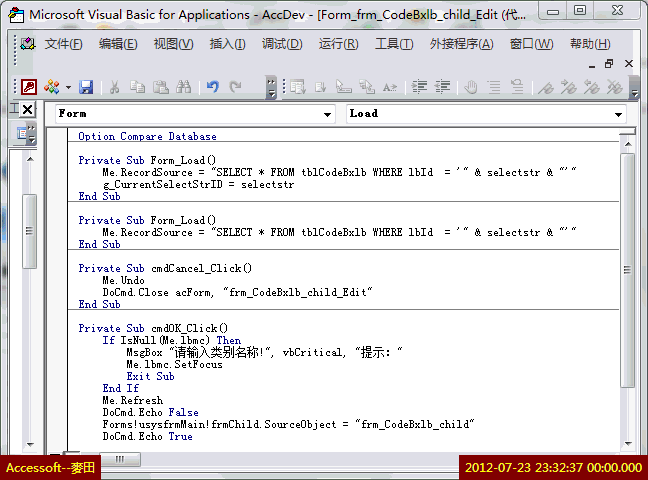Open the Load procedure dropdown
Viewport: 648px width, 480px height.
(x=618, y=115)
